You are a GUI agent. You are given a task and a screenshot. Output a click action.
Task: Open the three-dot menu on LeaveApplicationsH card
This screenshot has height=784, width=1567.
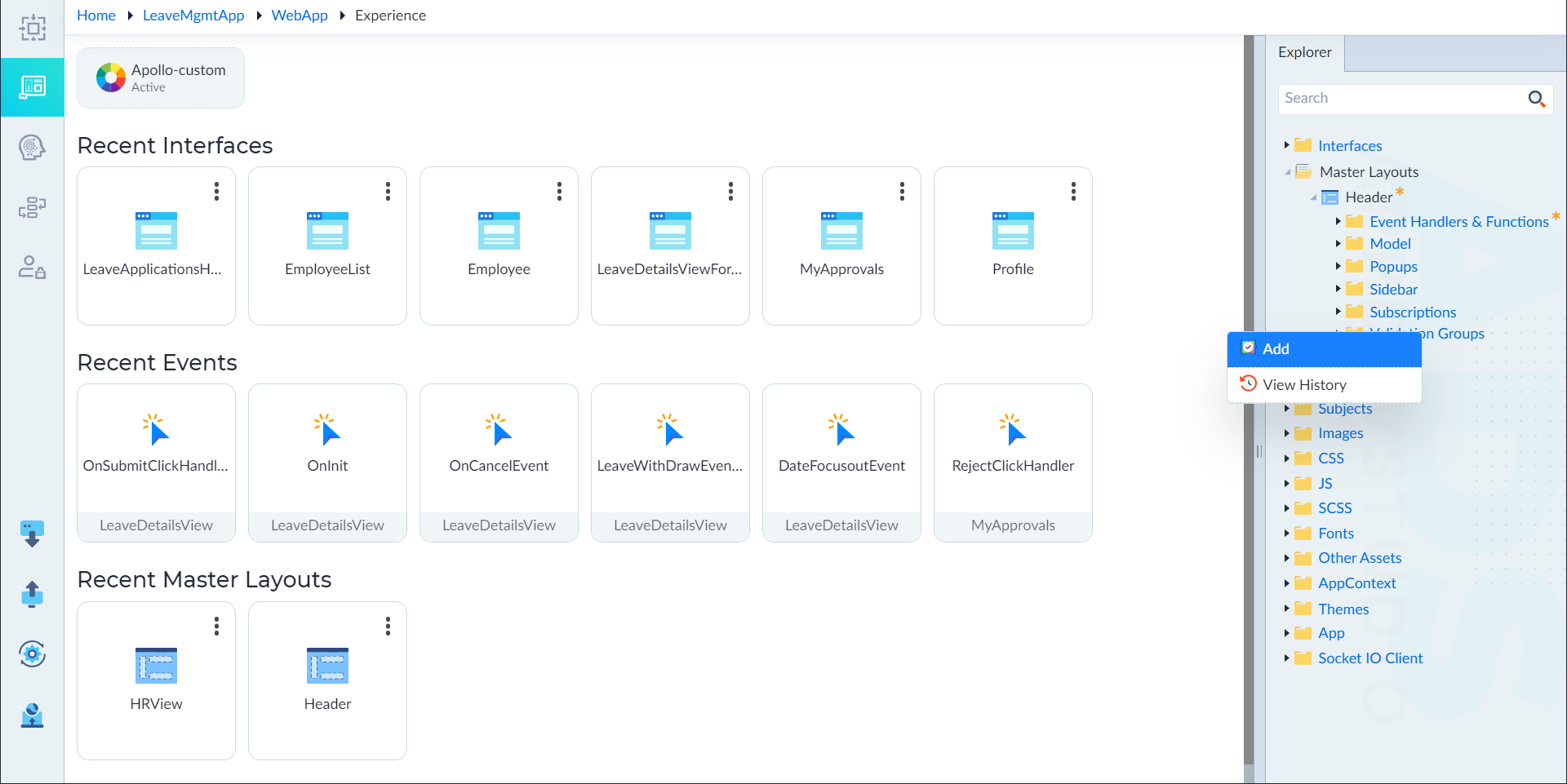[216, 192]
